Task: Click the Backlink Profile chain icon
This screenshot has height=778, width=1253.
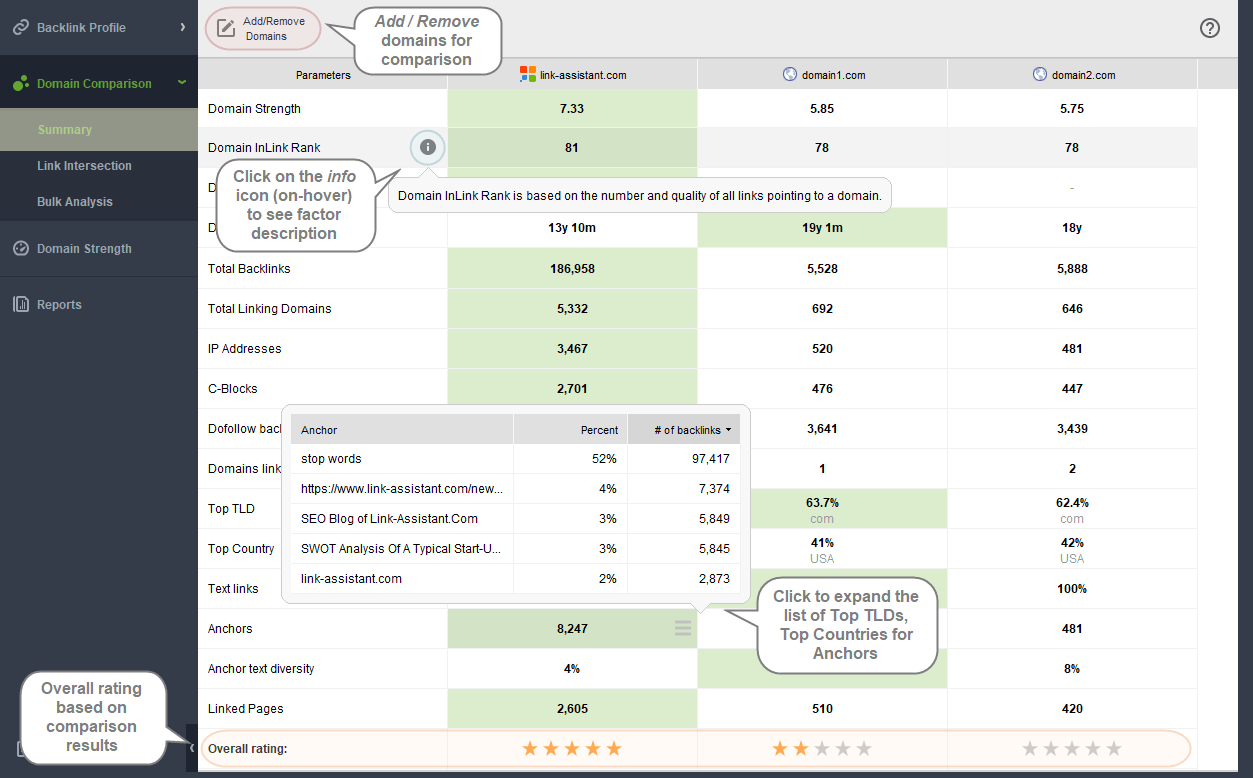Action: point(20,28)
